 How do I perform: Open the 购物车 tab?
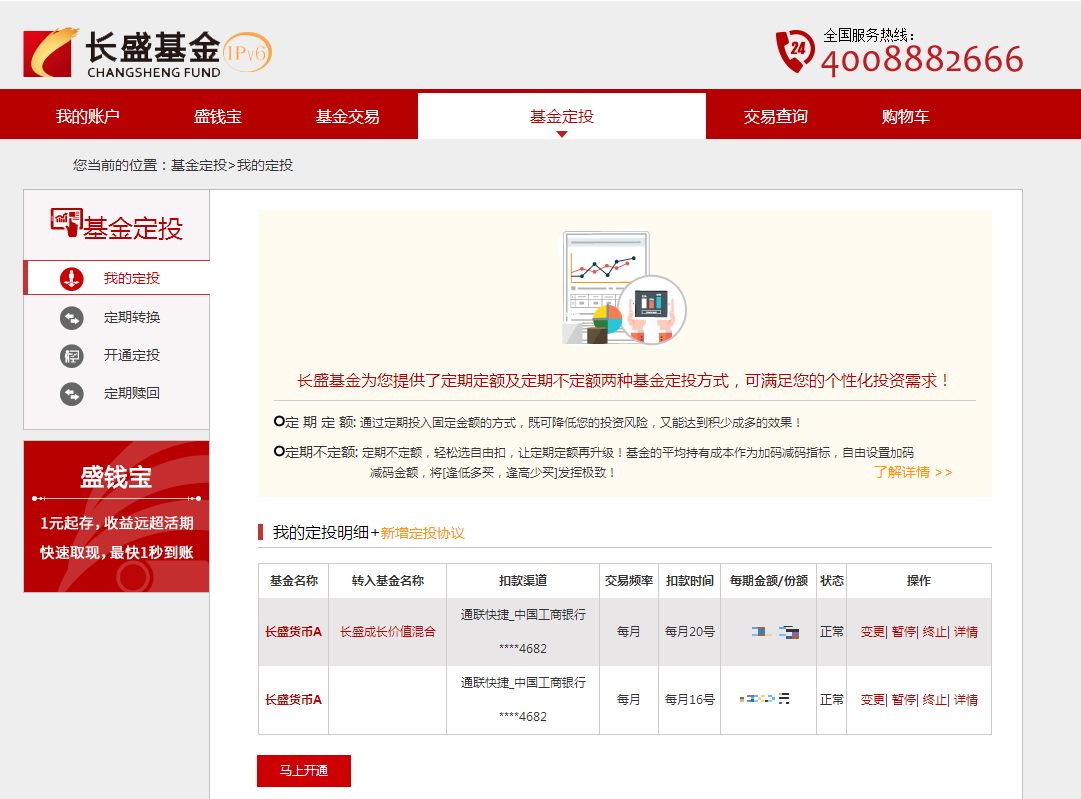pyautogui.click(x=905, y=117)
